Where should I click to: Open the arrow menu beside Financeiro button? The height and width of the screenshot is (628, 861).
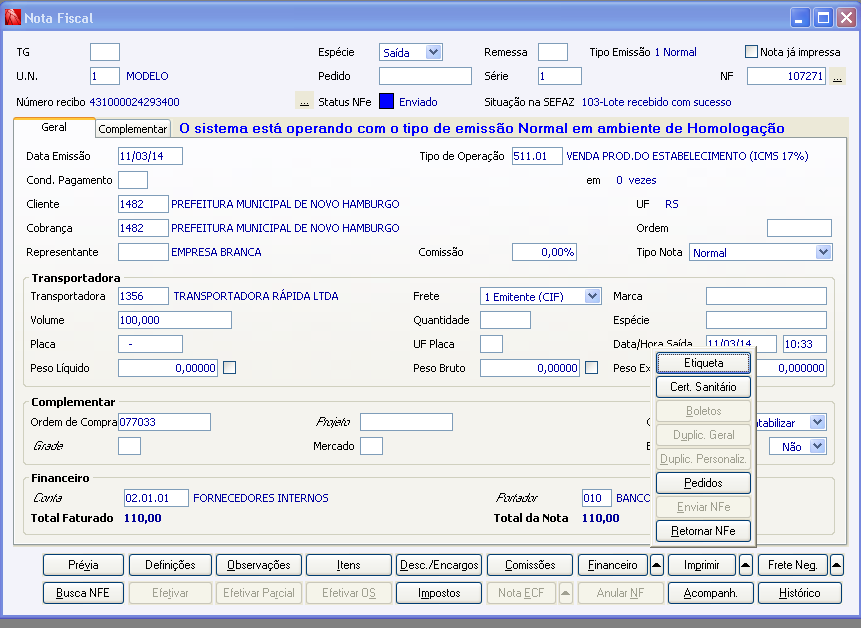pos(656,565)
